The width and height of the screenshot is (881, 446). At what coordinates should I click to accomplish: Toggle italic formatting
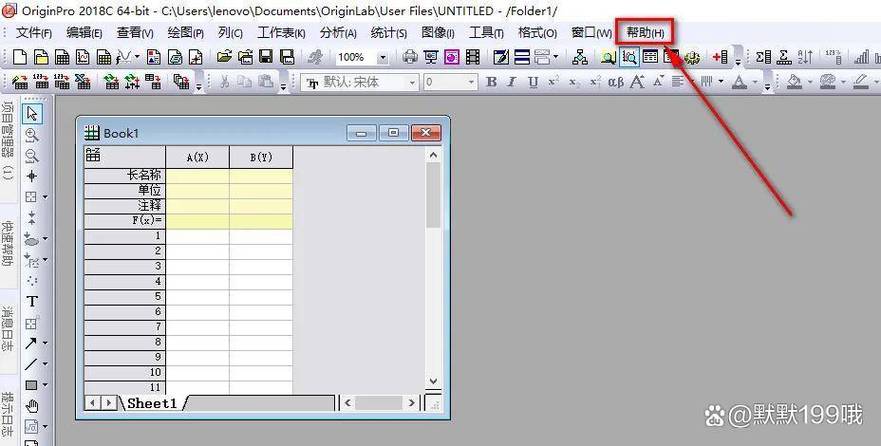[x=511, y=83]
